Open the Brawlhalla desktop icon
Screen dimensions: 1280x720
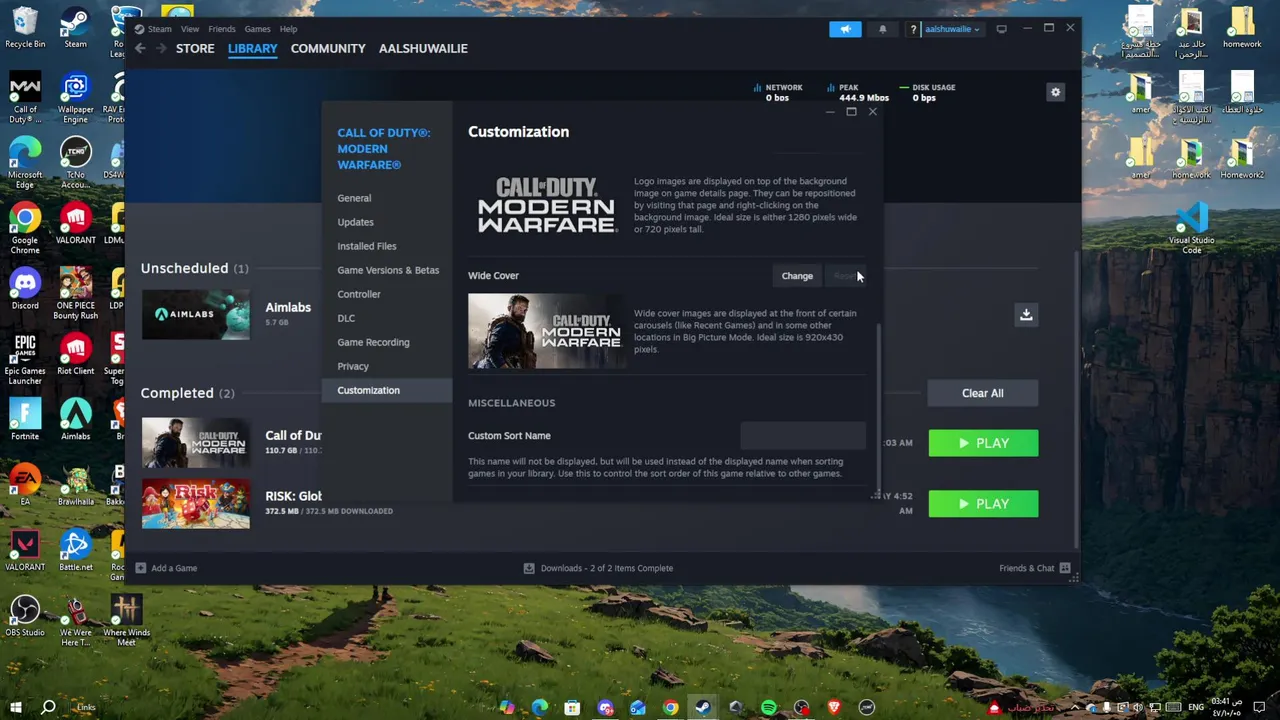tap(75, 485)
